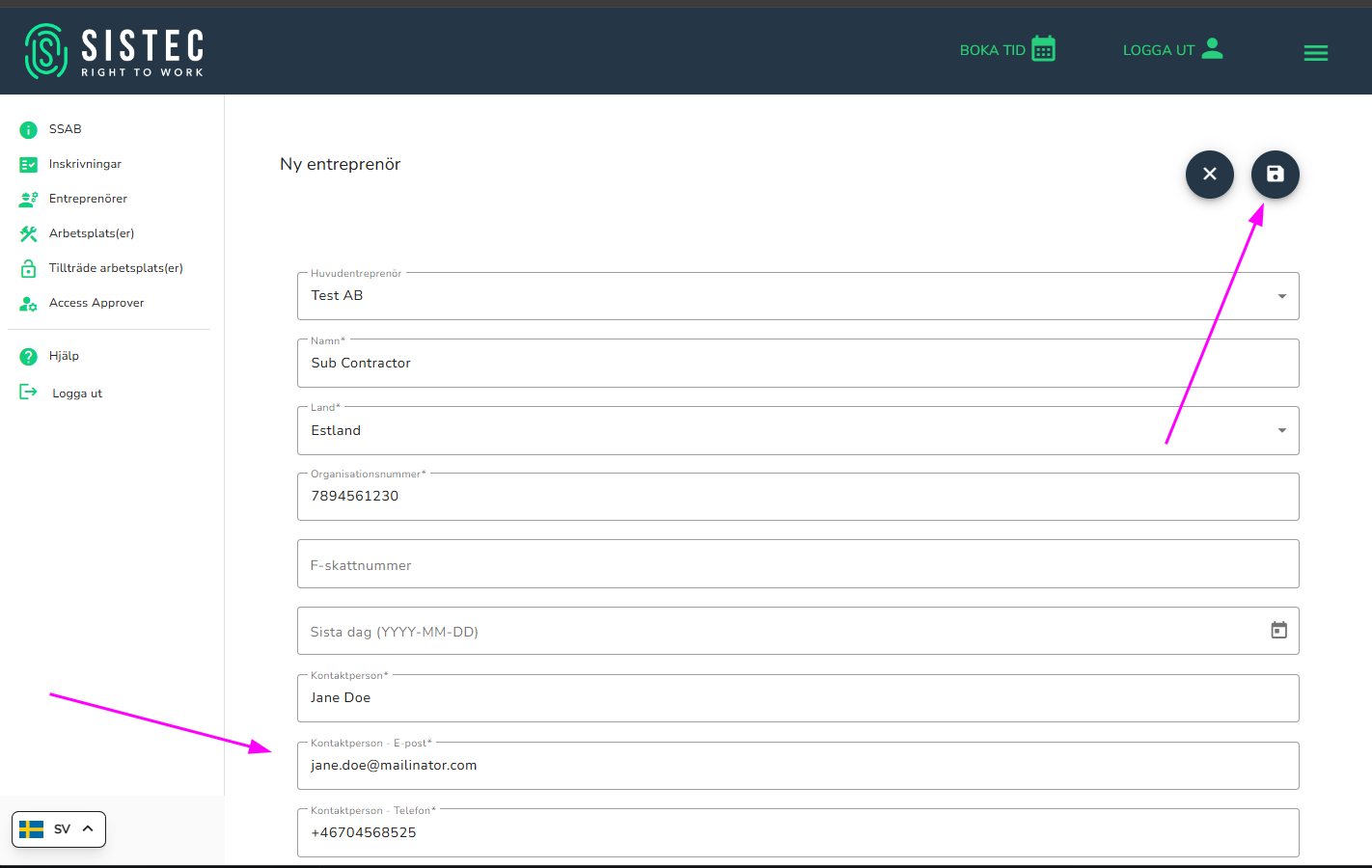Image resolution: width=1372 pixels, height=868 pixels.
Task: Open the calendar picker for Sista dag
Action: [x=1279, y=631]
